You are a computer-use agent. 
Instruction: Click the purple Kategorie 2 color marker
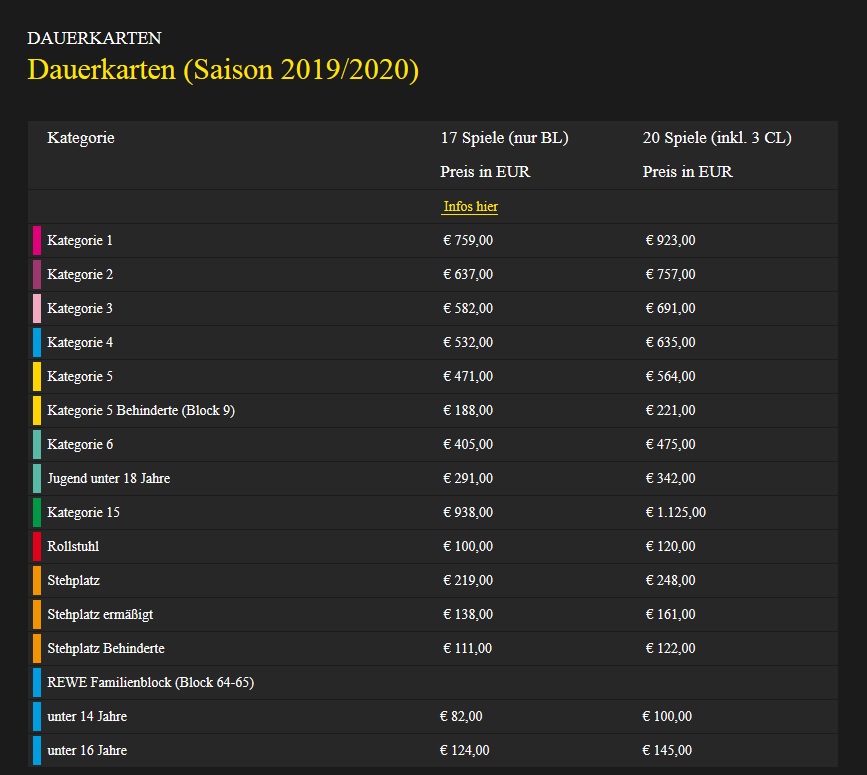[37, 274]
